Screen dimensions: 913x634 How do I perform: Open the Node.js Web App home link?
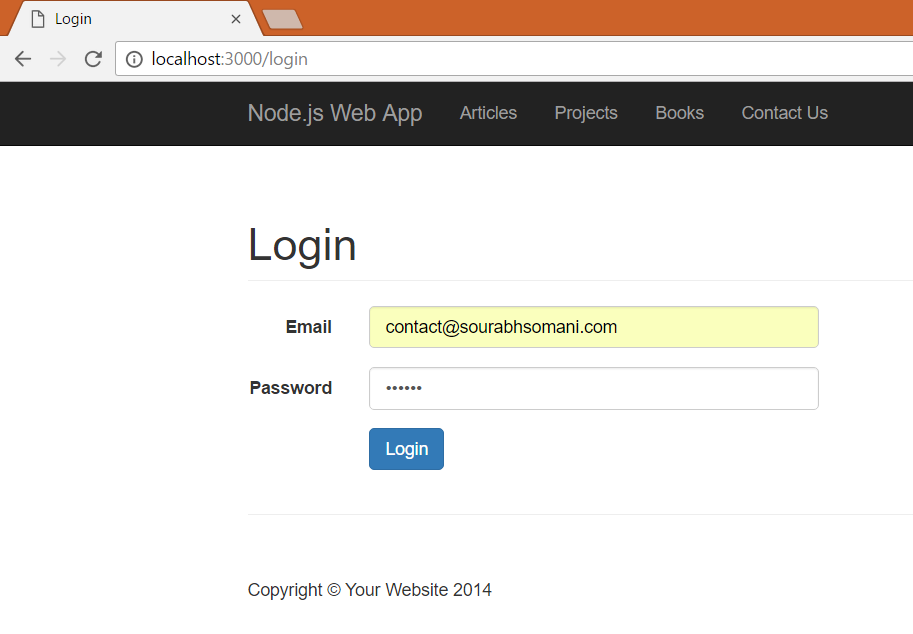[x=335, y=113]
